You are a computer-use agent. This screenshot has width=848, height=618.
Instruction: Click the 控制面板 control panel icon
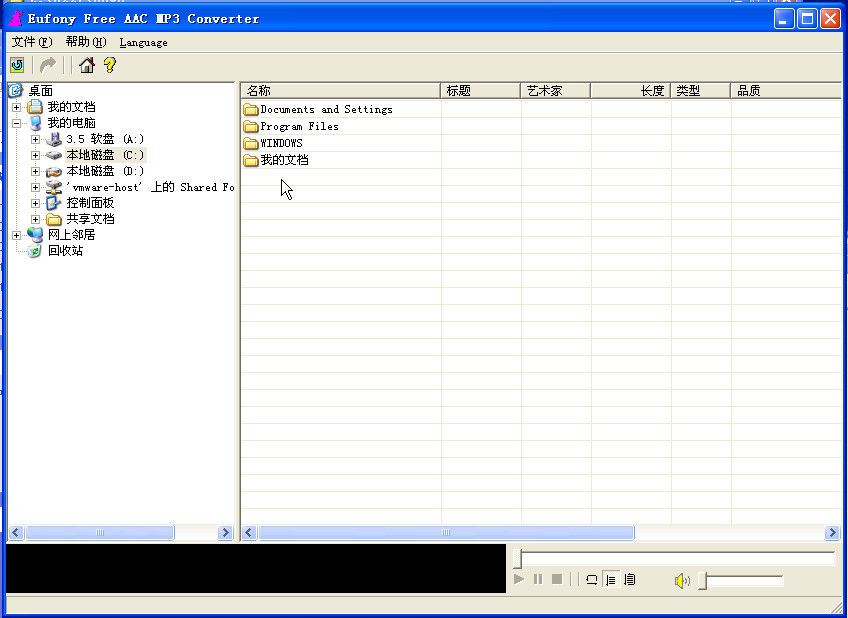(x=54, y=203)
